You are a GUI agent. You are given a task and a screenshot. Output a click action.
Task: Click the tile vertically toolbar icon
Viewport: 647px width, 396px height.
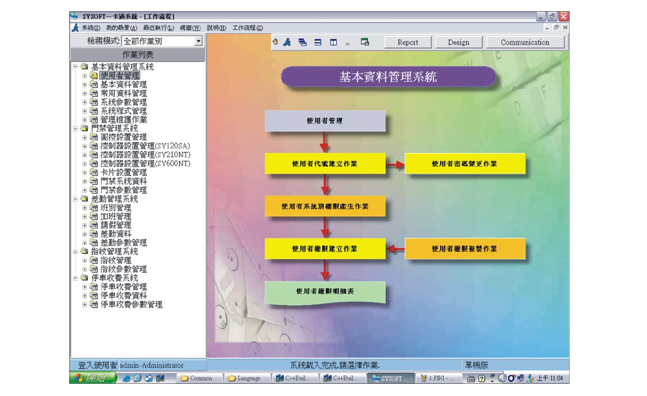point(333,42)
